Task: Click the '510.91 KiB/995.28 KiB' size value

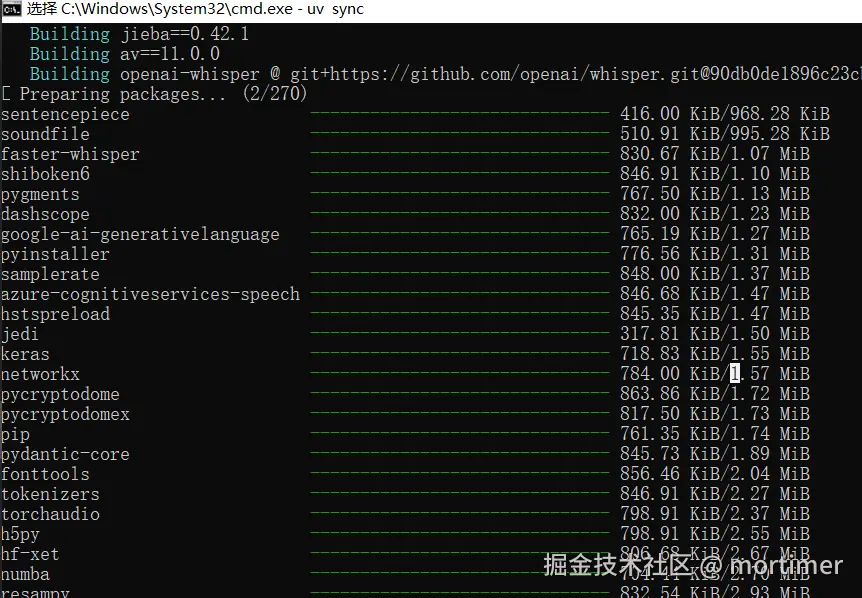Action: [725, 134]
